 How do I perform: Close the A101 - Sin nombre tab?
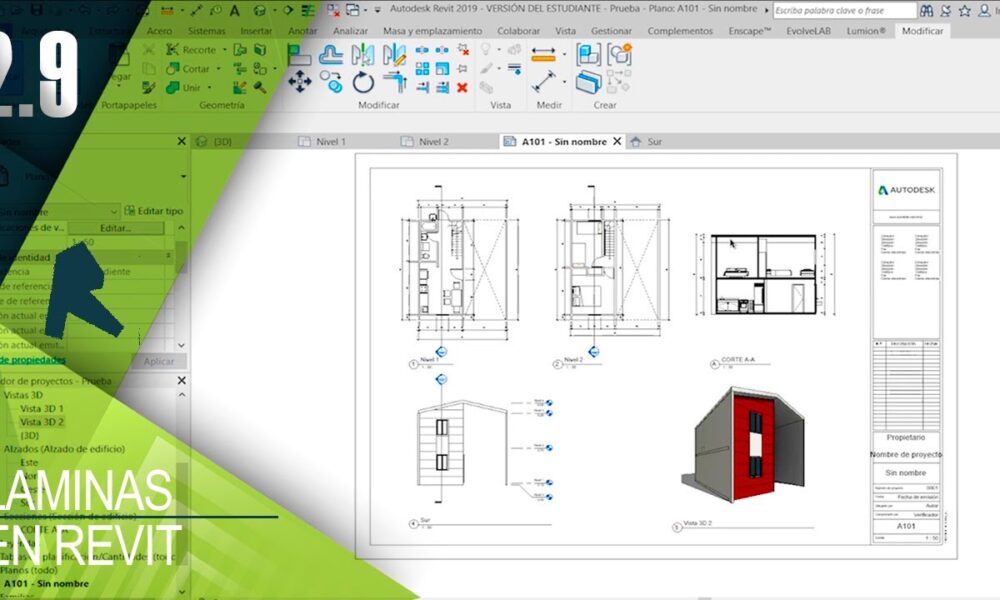[617, 142]
